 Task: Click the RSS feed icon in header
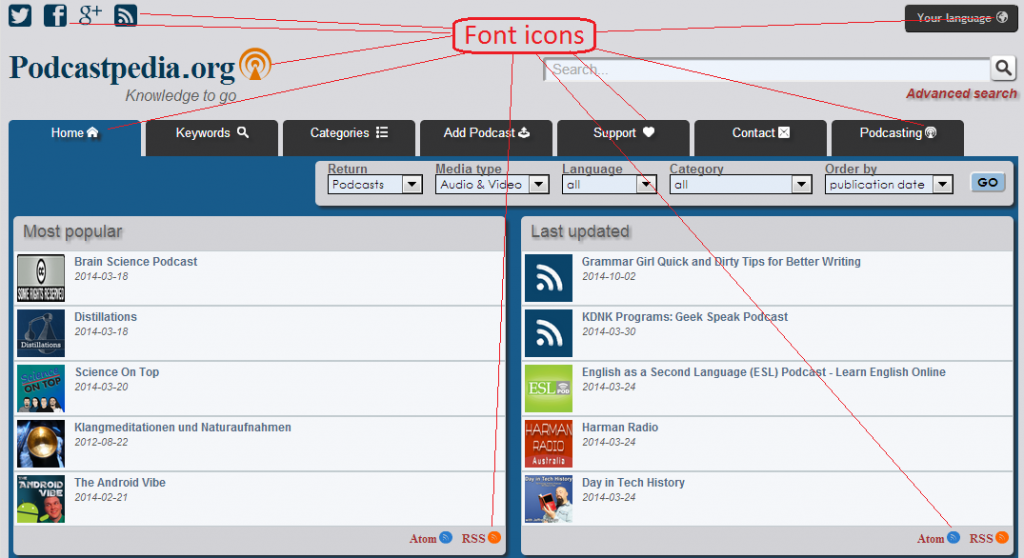tap(125, 15)
